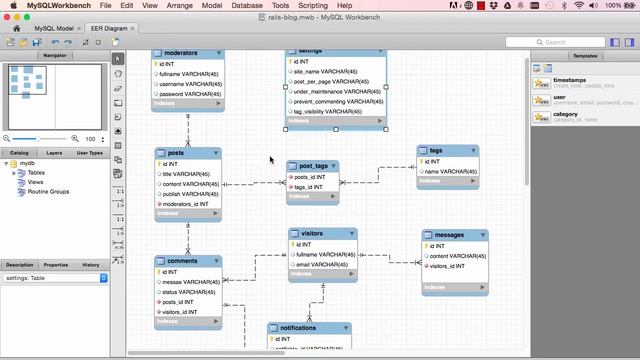
Task: Select the place image tool
Action: coord(118,131)
